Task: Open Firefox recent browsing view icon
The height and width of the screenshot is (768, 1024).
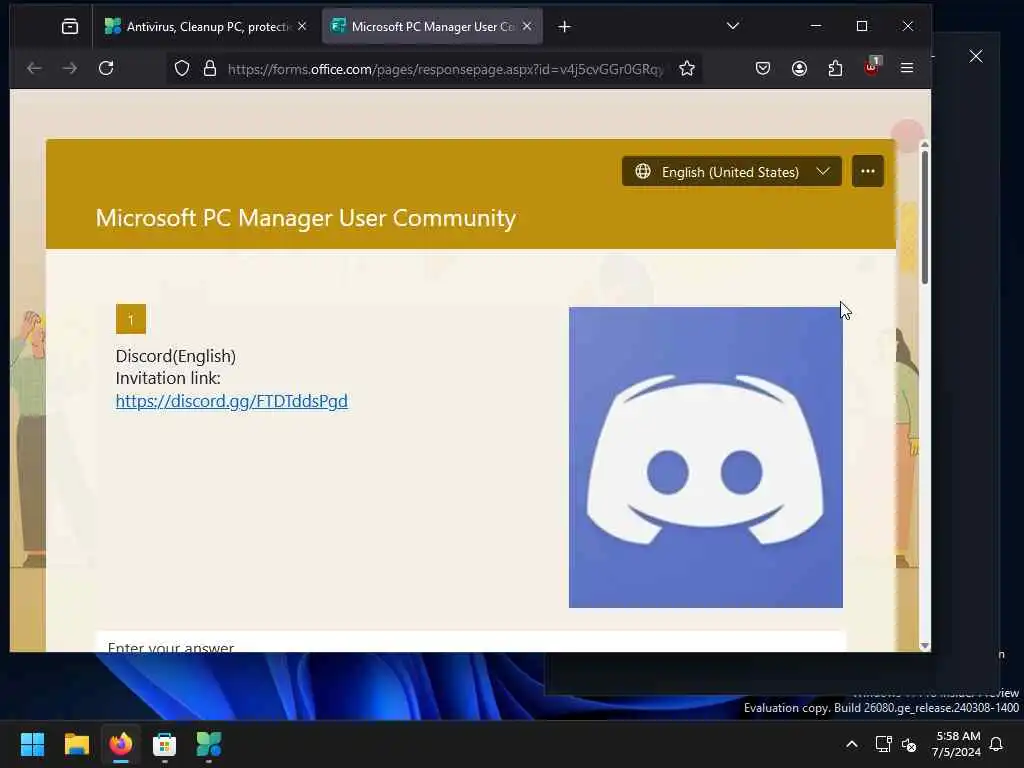Action: click(x=70, y=26)
